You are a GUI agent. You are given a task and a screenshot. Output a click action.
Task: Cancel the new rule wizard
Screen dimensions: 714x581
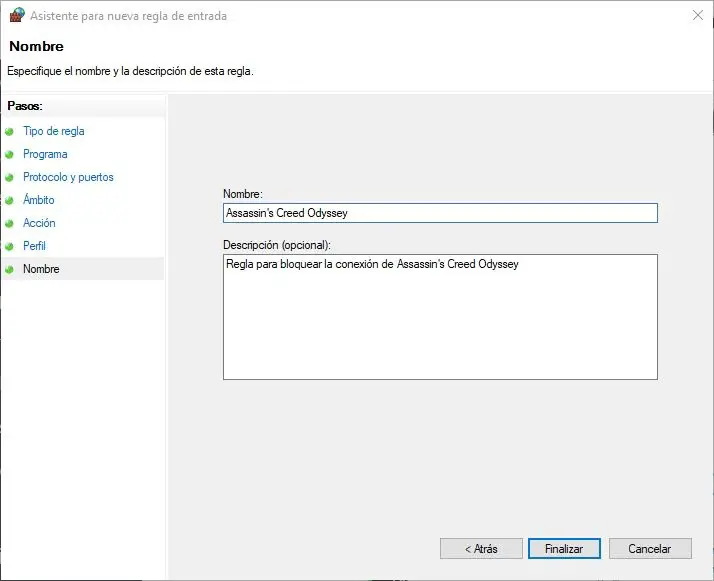pyautogui.click(x=649, y=549)
